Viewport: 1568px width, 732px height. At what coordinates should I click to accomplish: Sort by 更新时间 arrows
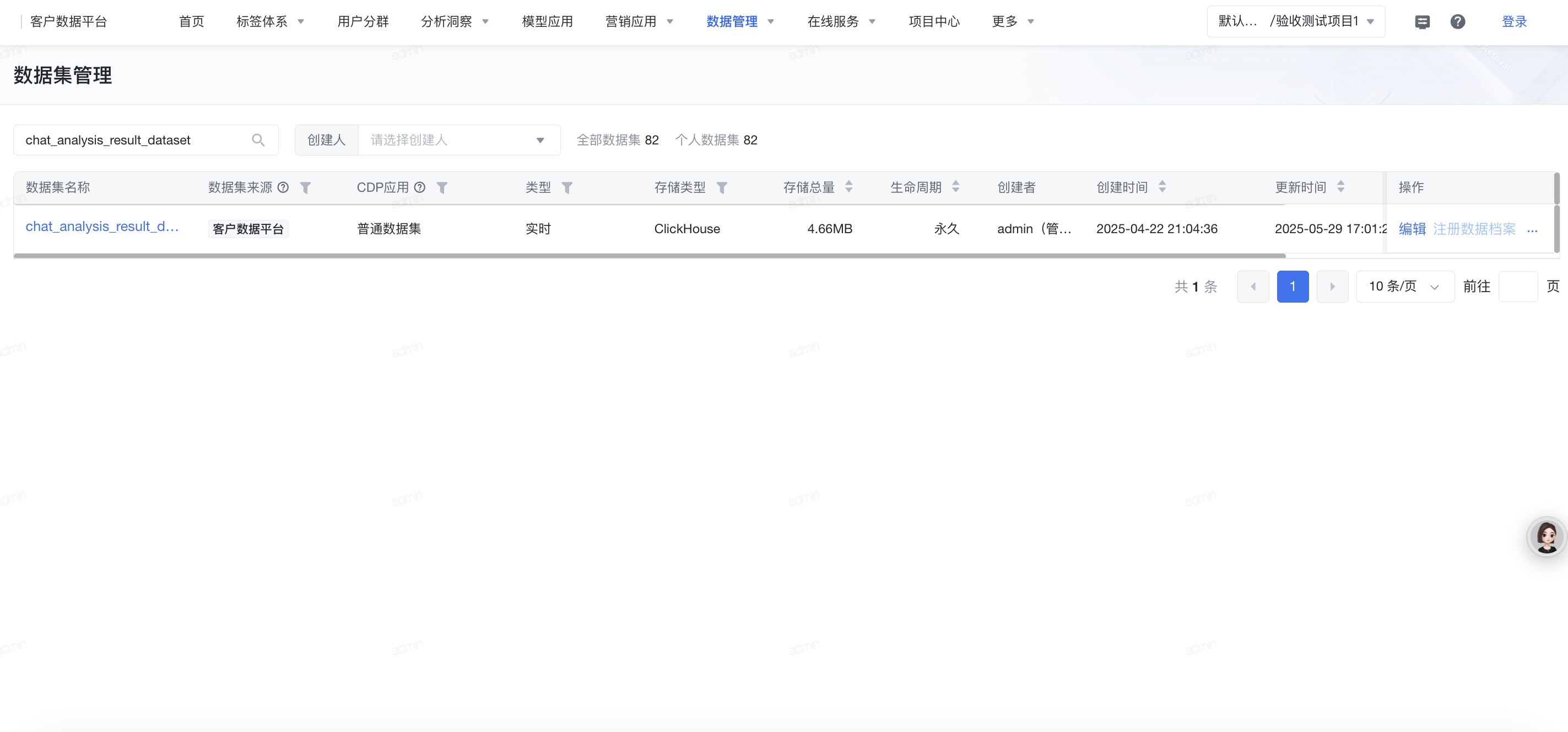(x=1340, y=187)
